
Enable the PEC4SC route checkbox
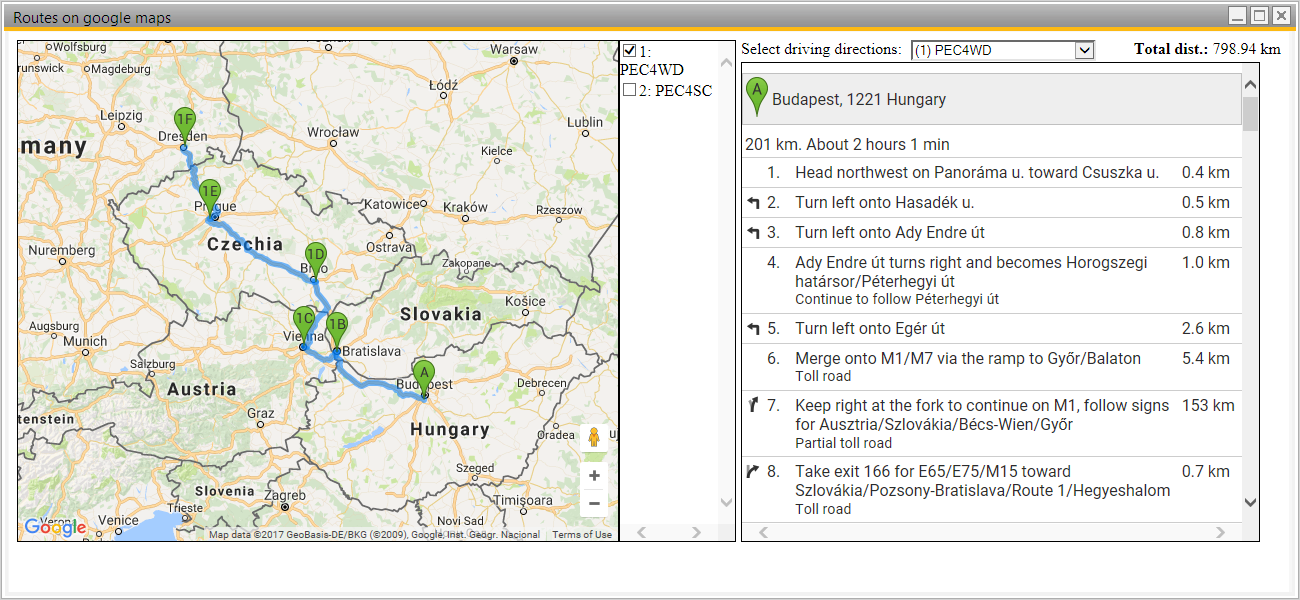[629, 90]
